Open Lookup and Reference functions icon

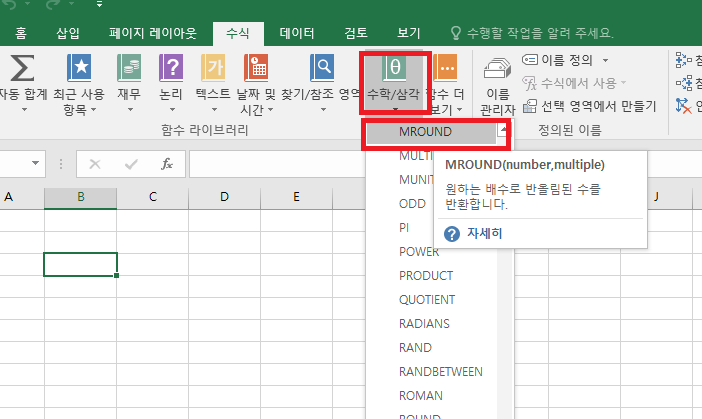point(322,68)
